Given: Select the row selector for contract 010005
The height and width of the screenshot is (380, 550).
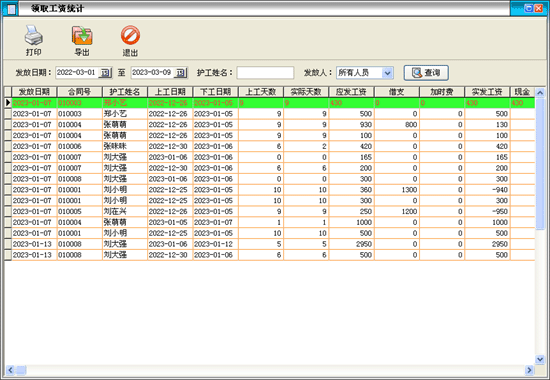Looking at the screenshot, I should pos(8,212).
